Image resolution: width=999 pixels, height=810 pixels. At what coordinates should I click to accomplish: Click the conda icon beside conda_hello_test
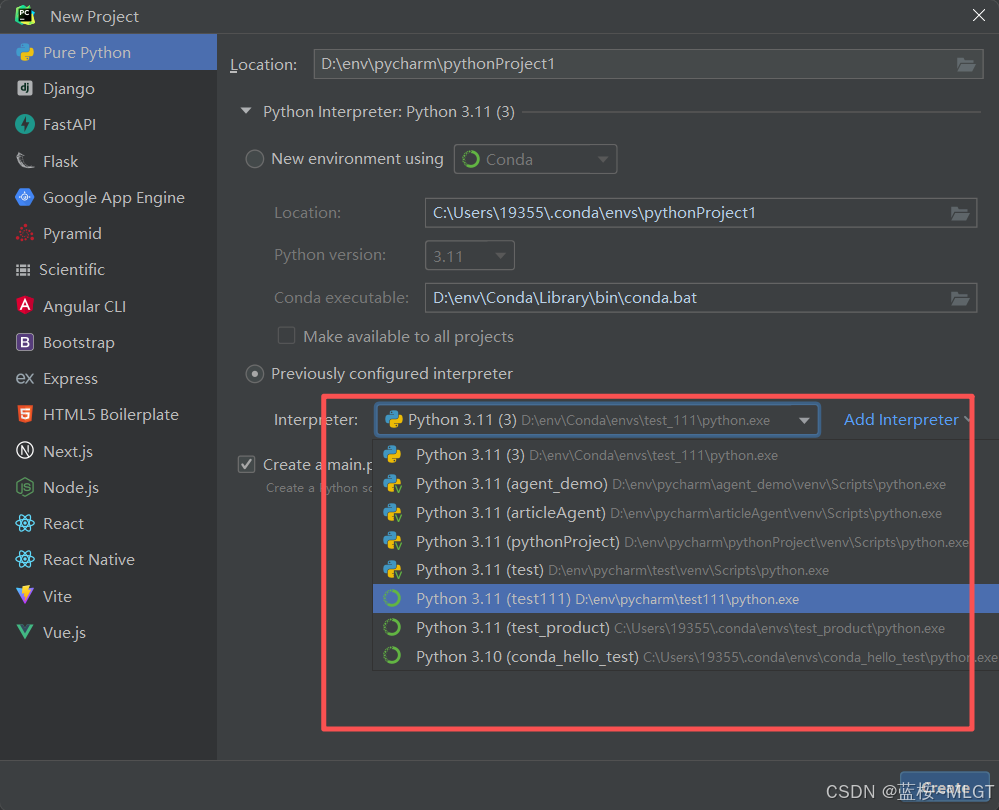click(392, 656)
